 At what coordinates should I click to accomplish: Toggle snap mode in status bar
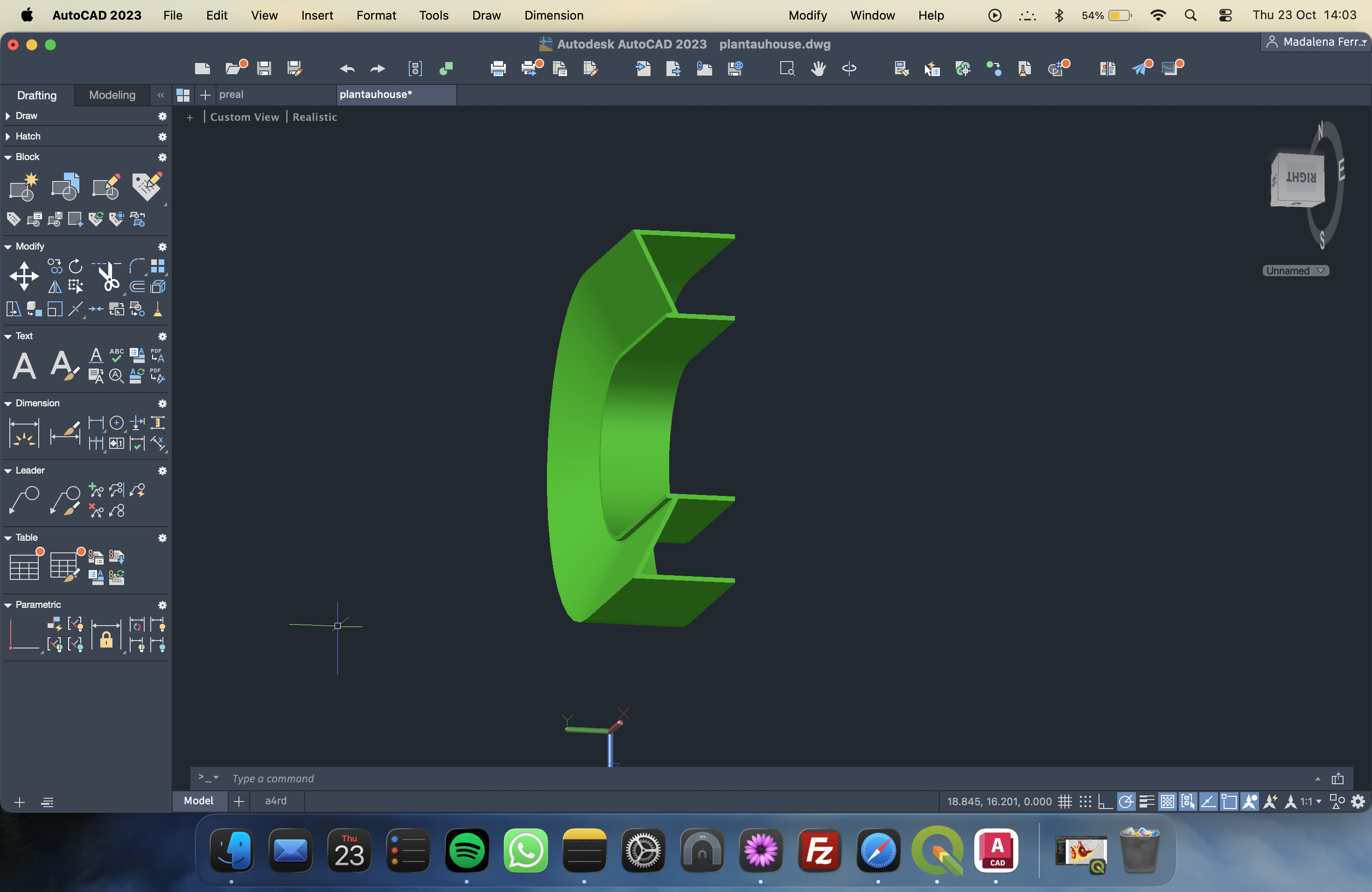pos(1085,801)
